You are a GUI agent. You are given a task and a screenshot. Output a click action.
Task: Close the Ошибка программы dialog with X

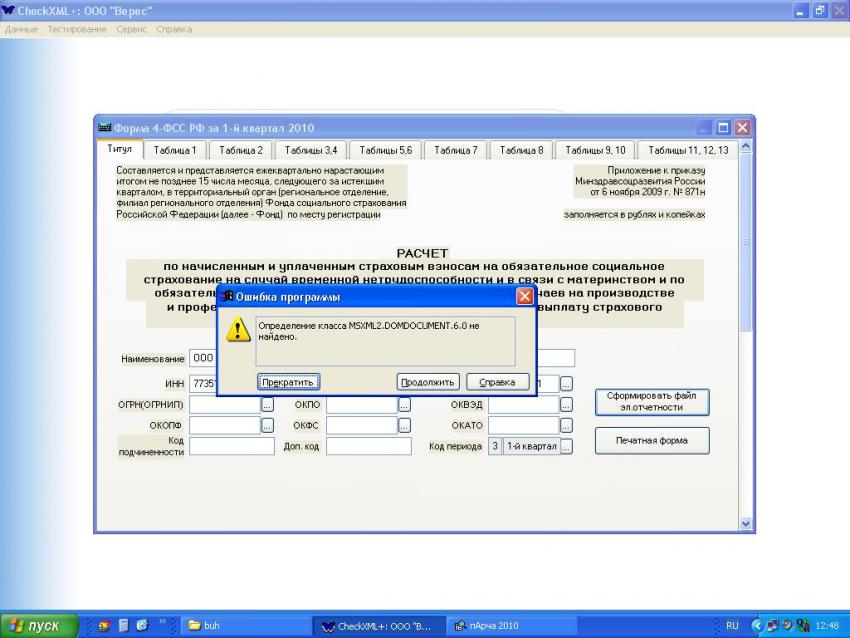[525, 297]
